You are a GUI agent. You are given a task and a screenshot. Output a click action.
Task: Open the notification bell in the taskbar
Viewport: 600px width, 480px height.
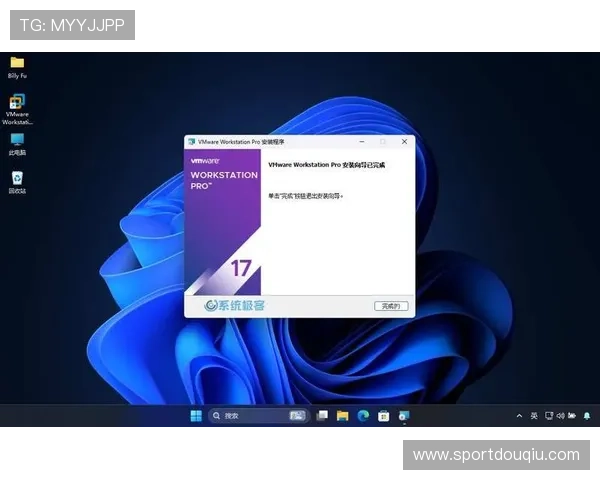coord(586,415)
